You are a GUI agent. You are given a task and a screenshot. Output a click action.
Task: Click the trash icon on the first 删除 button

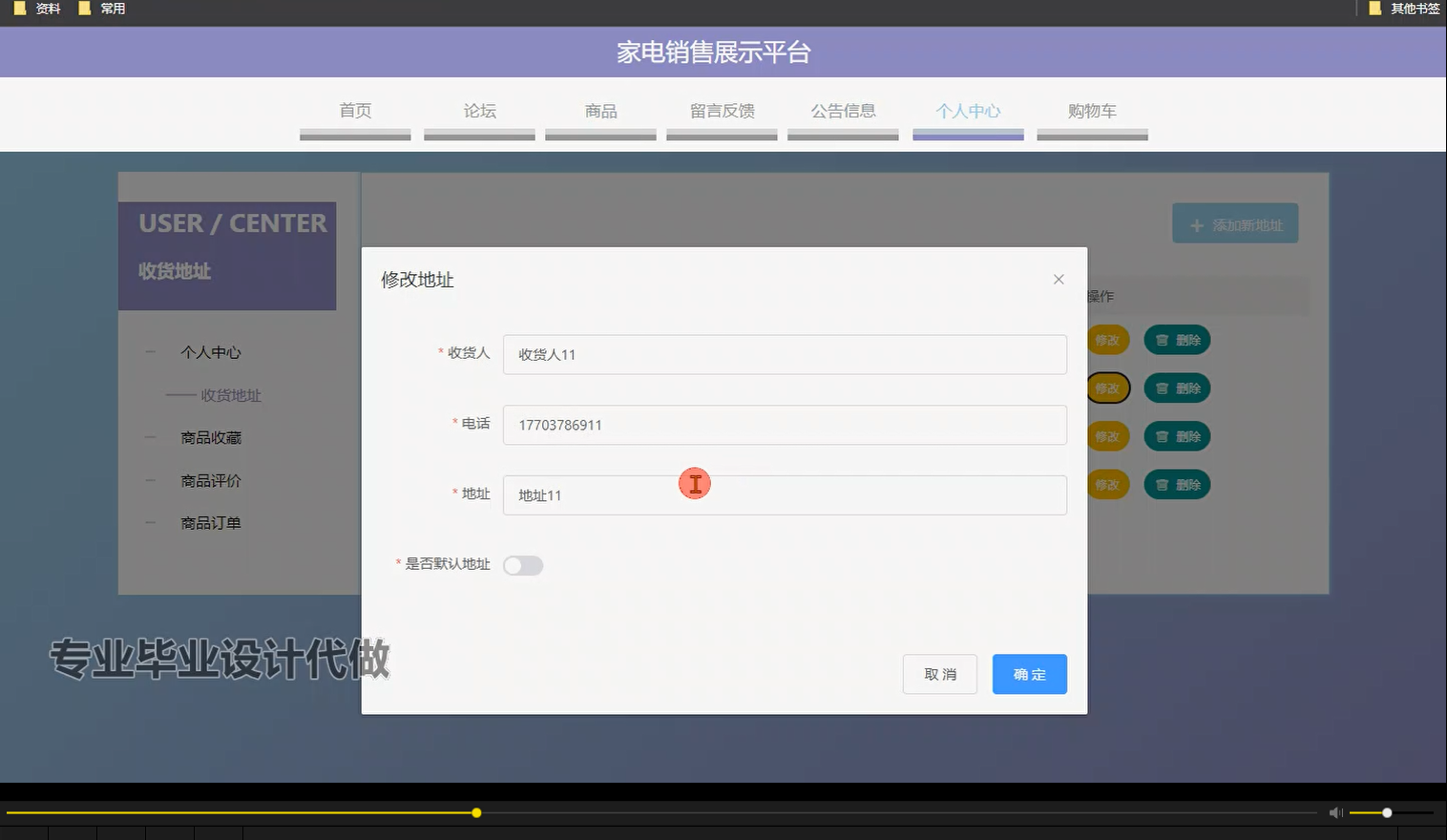[x=1164, y=340]
